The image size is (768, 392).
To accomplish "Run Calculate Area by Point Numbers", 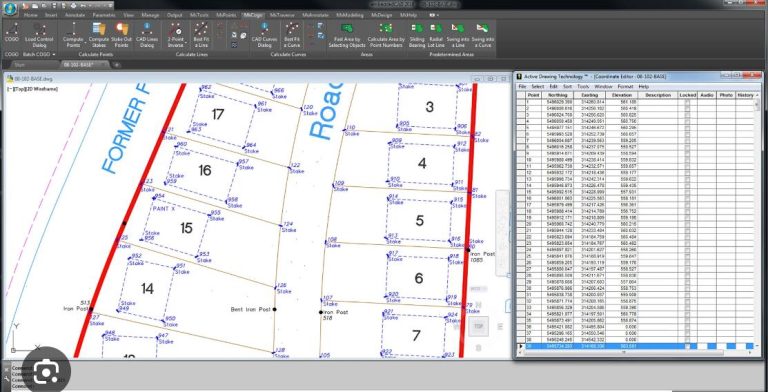I will coord(386,34).
